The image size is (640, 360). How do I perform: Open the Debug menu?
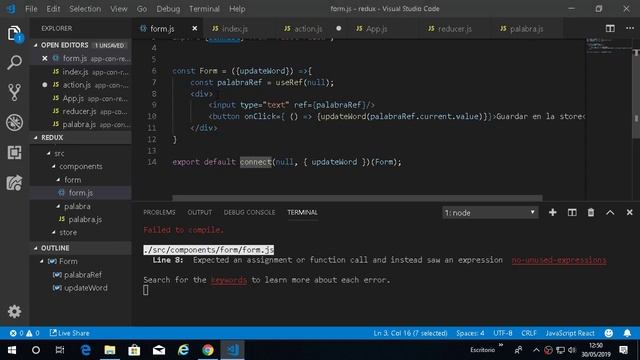[x=168, y=9]
